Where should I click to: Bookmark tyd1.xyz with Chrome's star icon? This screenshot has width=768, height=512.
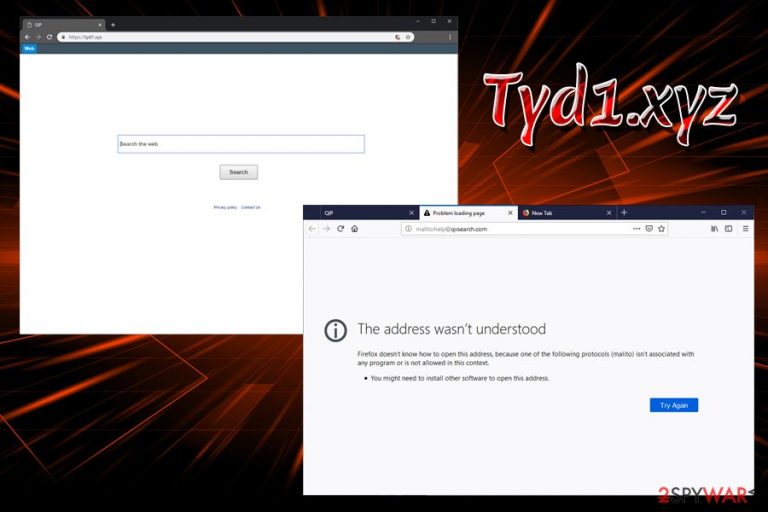coord(408,37)
